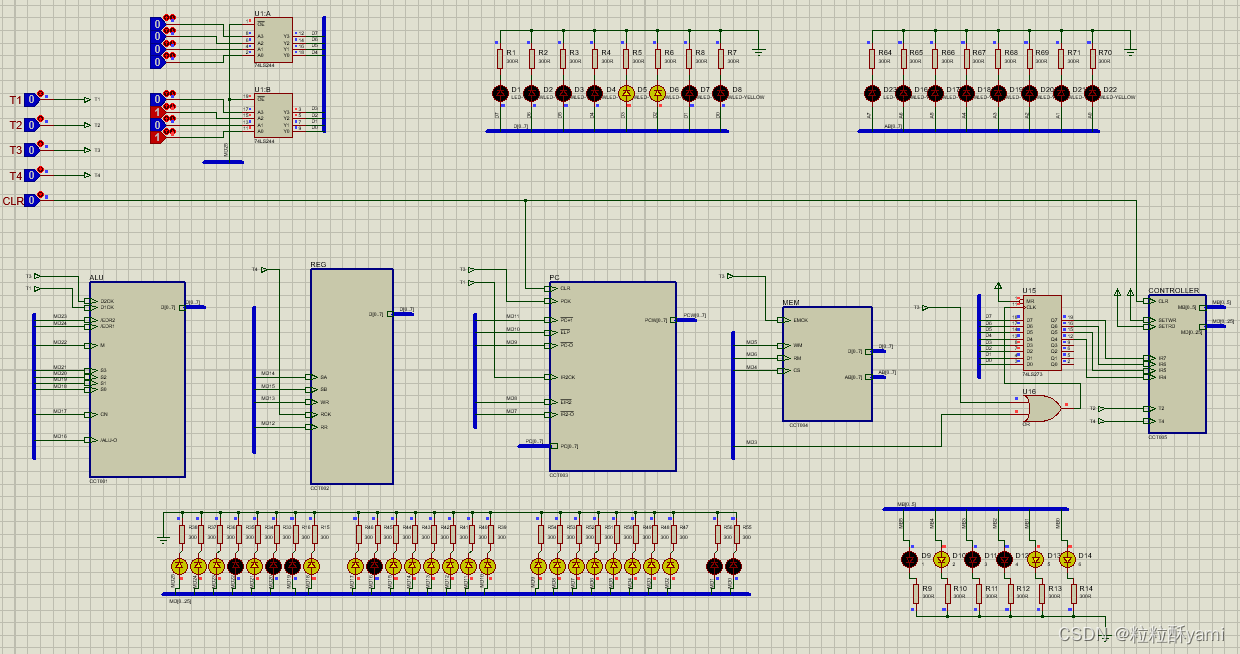Select the lit LED D14

(x=1067, y=559)
